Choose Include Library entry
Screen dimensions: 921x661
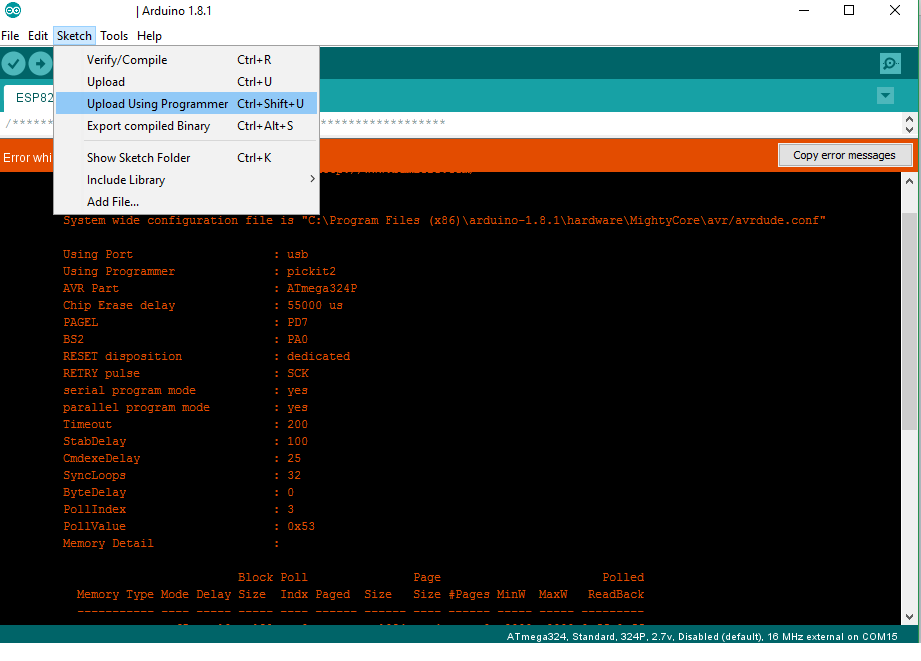tap(187, 180)
